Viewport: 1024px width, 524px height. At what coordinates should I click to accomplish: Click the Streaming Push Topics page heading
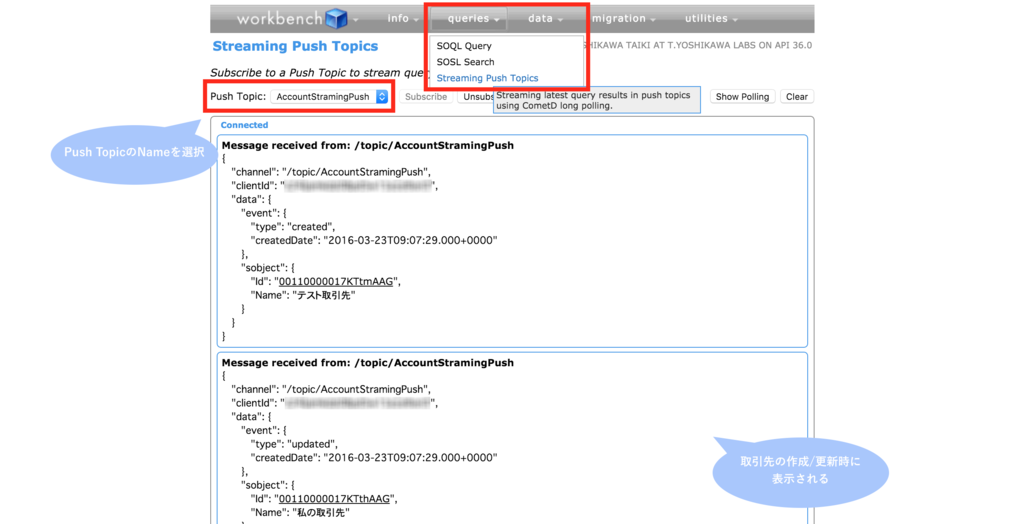pyautogui.click(x=295, y=46)
